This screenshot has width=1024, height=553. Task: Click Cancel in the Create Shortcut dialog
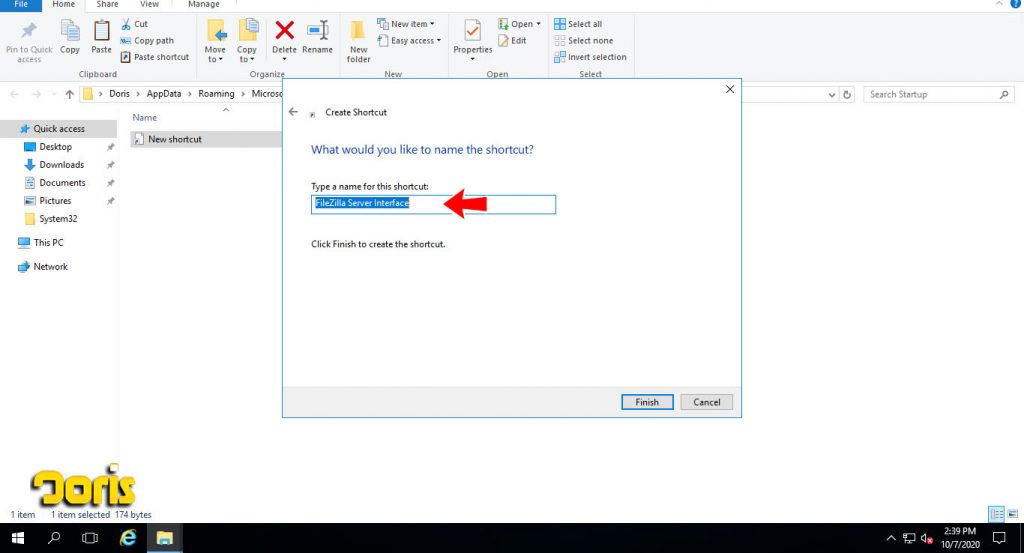tap(706, 402)
